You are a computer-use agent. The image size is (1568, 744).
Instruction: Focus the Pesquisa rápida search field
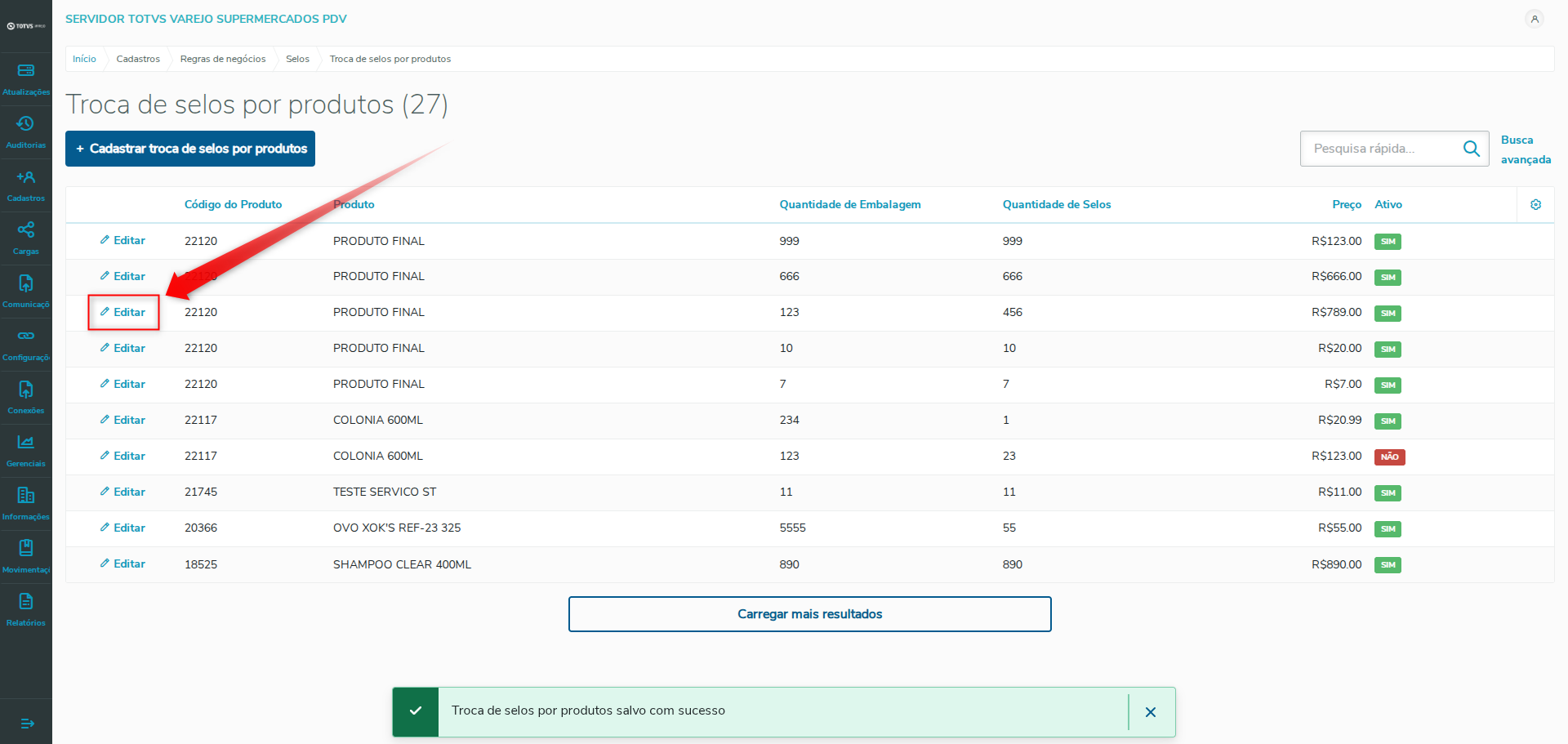(1380, 149)
